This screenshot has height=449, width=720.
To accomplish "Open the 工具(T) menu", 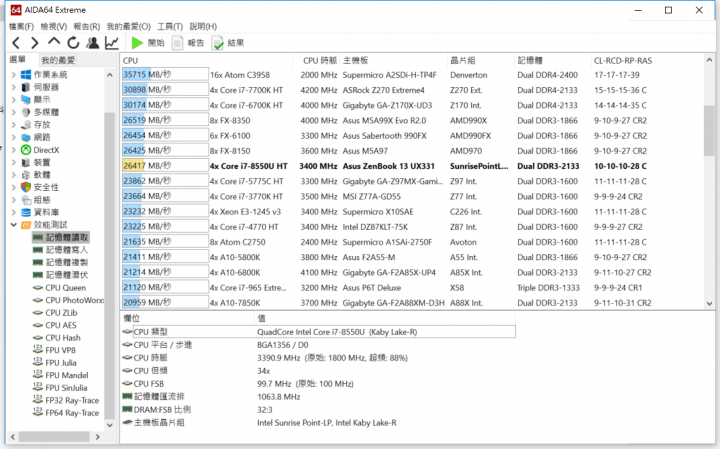I will coord(170,27).
